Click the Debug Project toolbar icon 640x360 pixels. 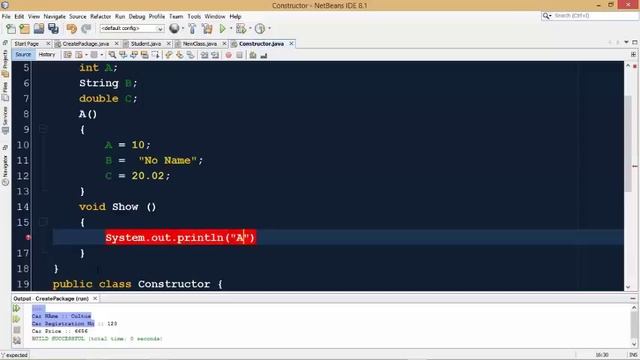point(241,29)
